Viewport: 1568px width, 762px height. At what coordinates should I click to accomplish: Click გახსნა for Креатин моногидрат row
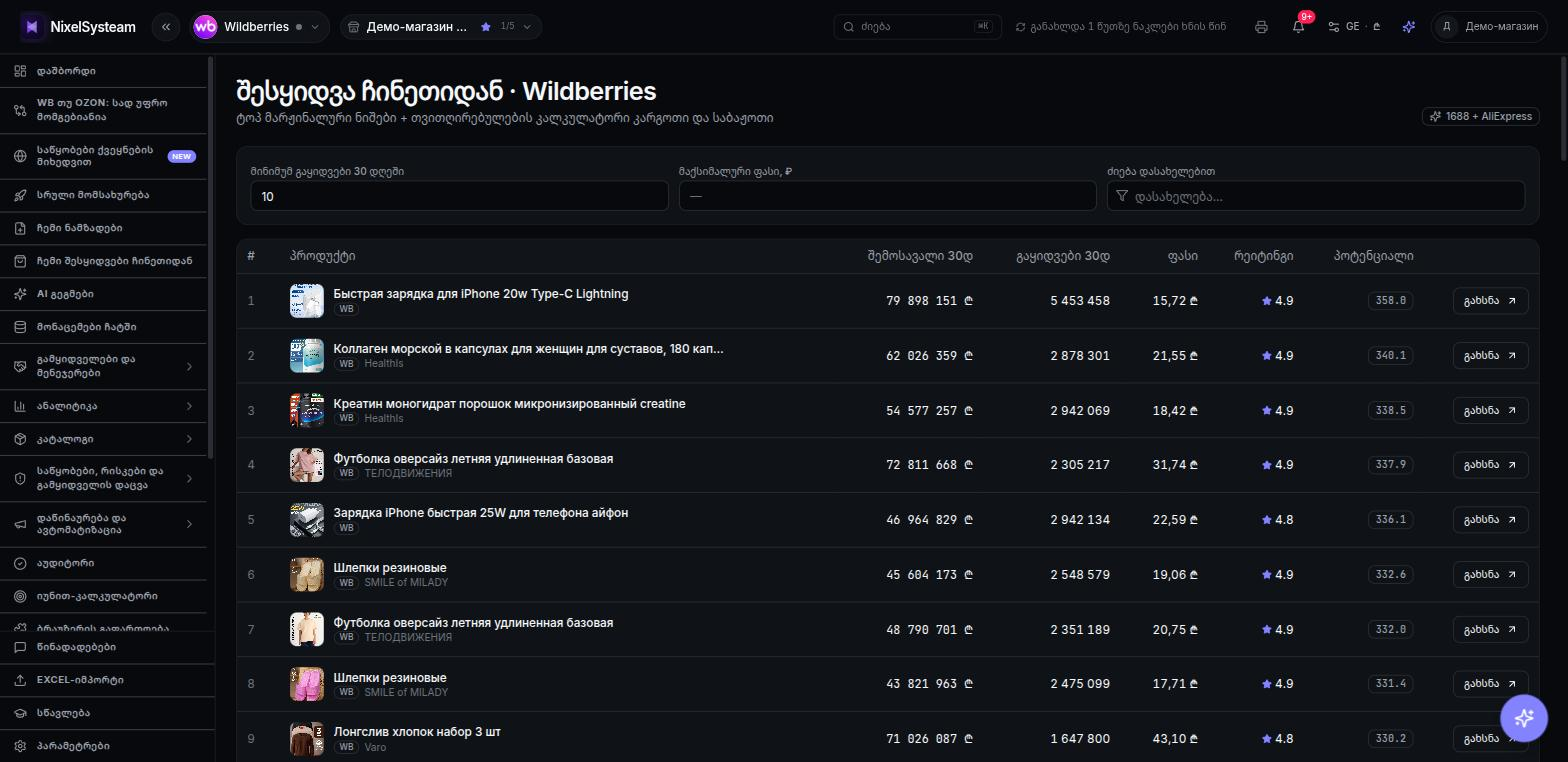[x=1490, y=411]
